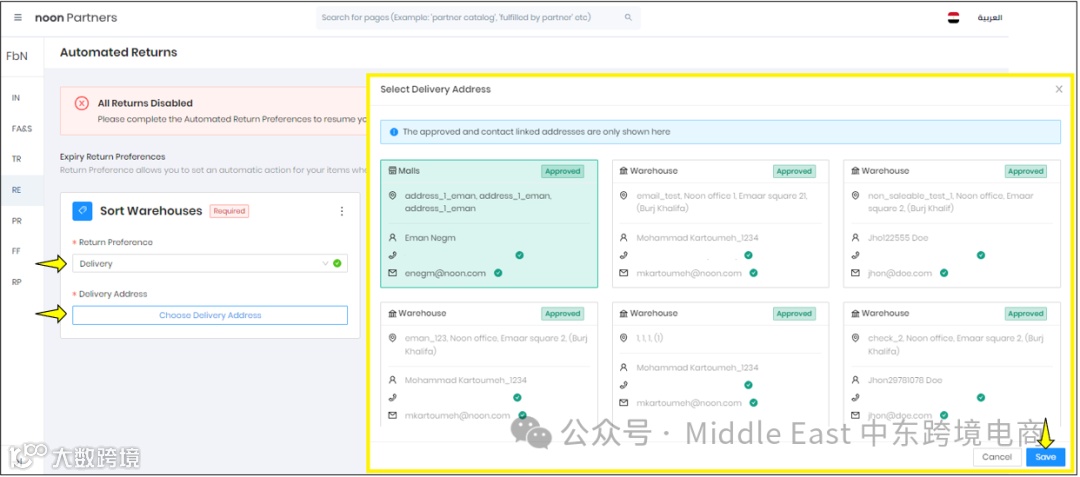The height and width of the screenshot is (477, 1080).
Task: Open three-dot menu on Sort Warehouses card
Action: click(342, 211)
